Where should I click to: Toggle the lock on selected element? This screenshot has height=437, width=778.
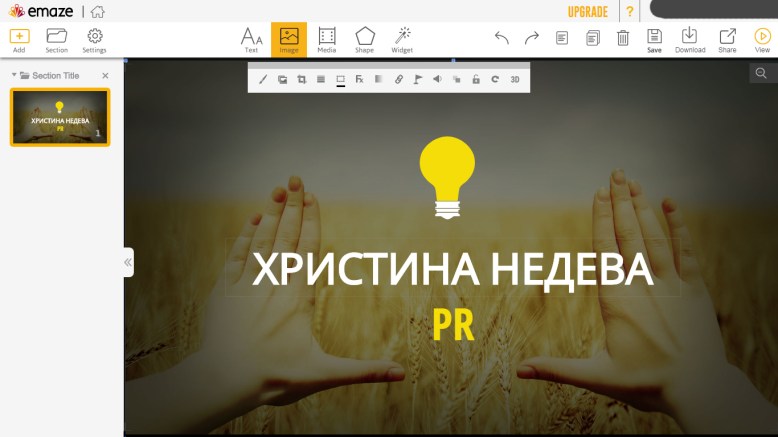[x=476, y=79]
